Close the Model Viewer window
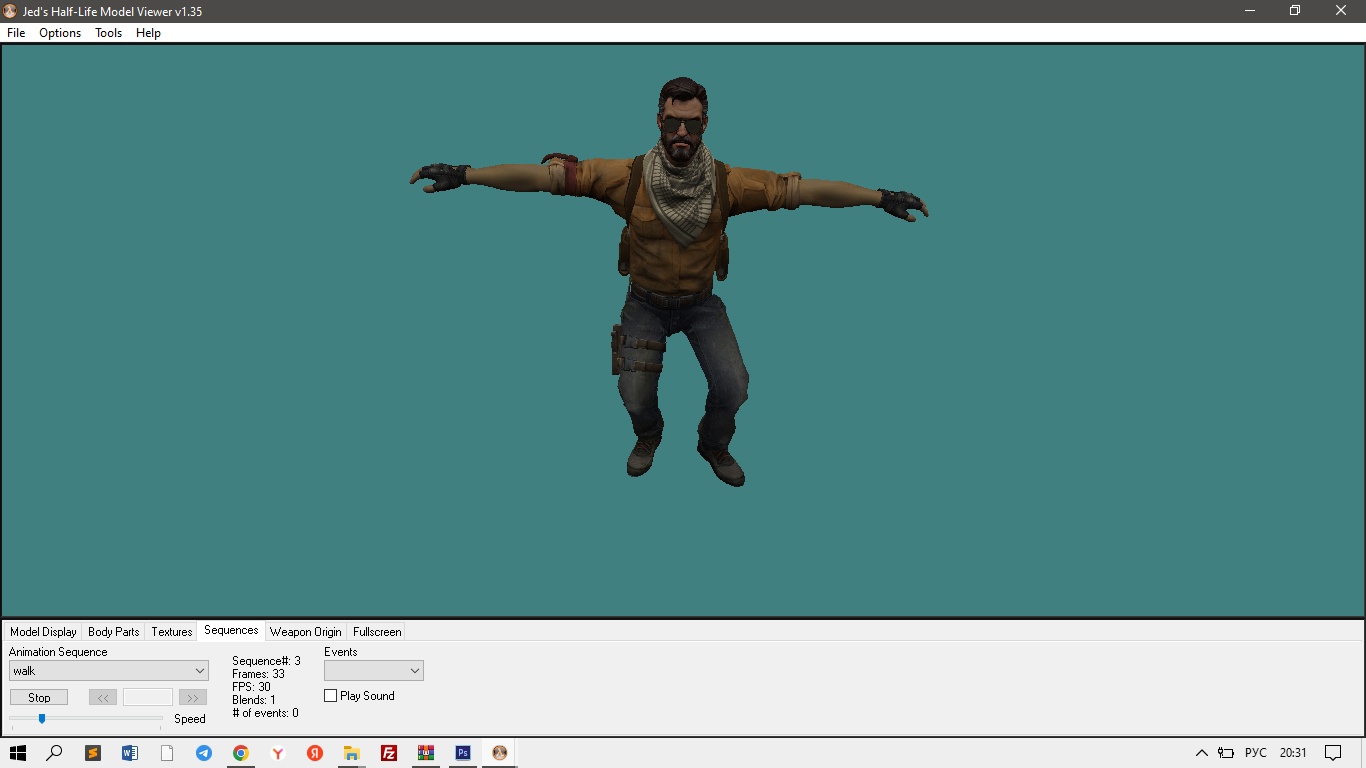This screenshot has height=768, width=1366. (1342, 11)
